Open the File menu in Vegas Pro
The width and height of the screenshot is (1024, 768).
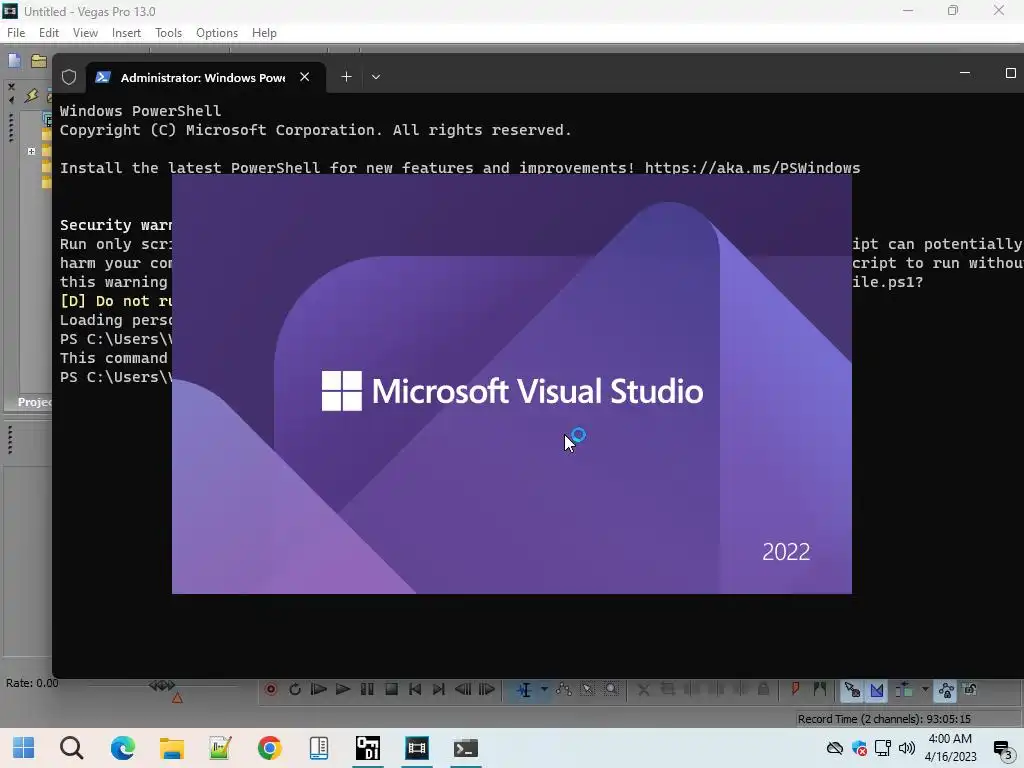coord(16,33)
